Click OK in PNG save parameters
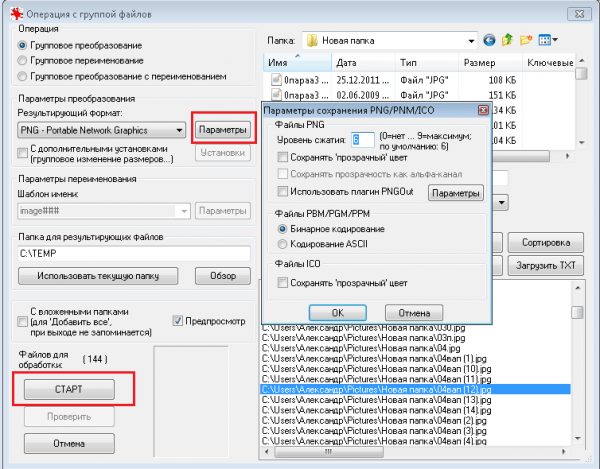600x469 pixels. (x=336, y=312)
